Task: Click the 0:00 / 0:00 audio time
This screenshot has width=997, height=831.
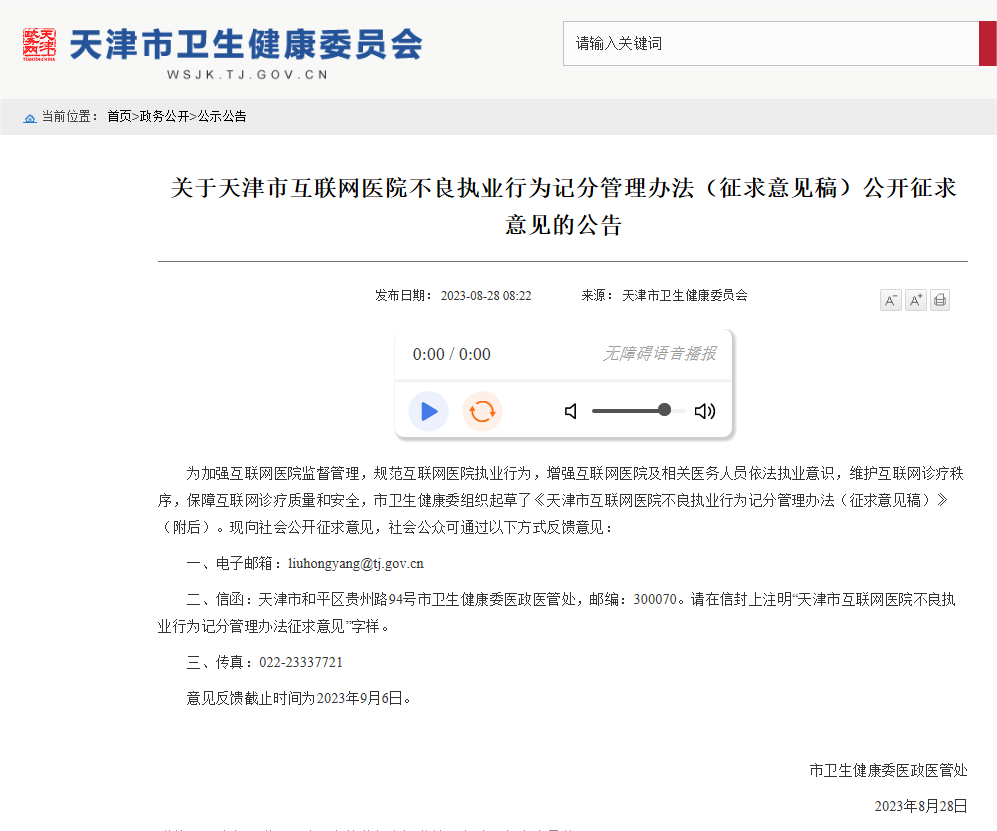Action: coord(451,354)
